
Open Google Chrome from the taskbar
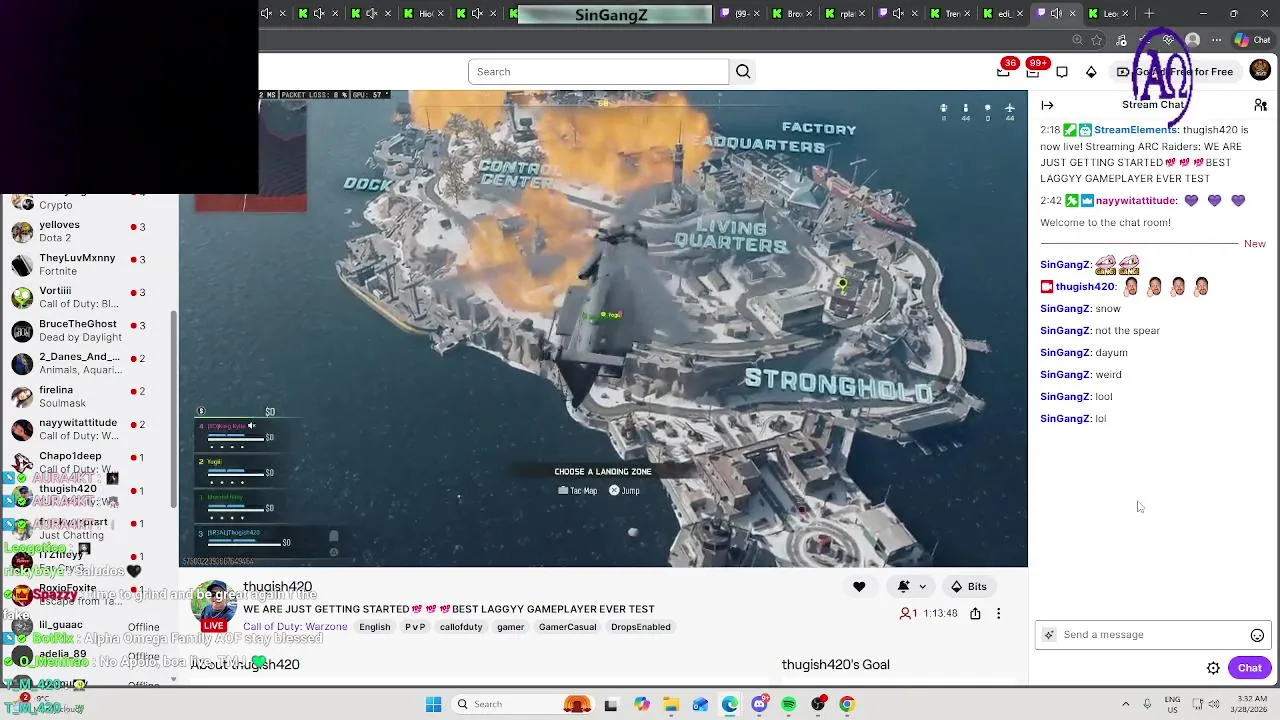847,704
